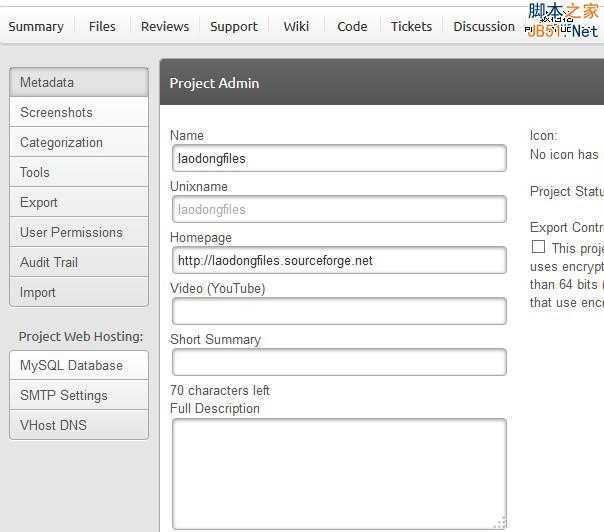Click the Project Admin header title
This screenshot has width=604, height=532.
214,83
